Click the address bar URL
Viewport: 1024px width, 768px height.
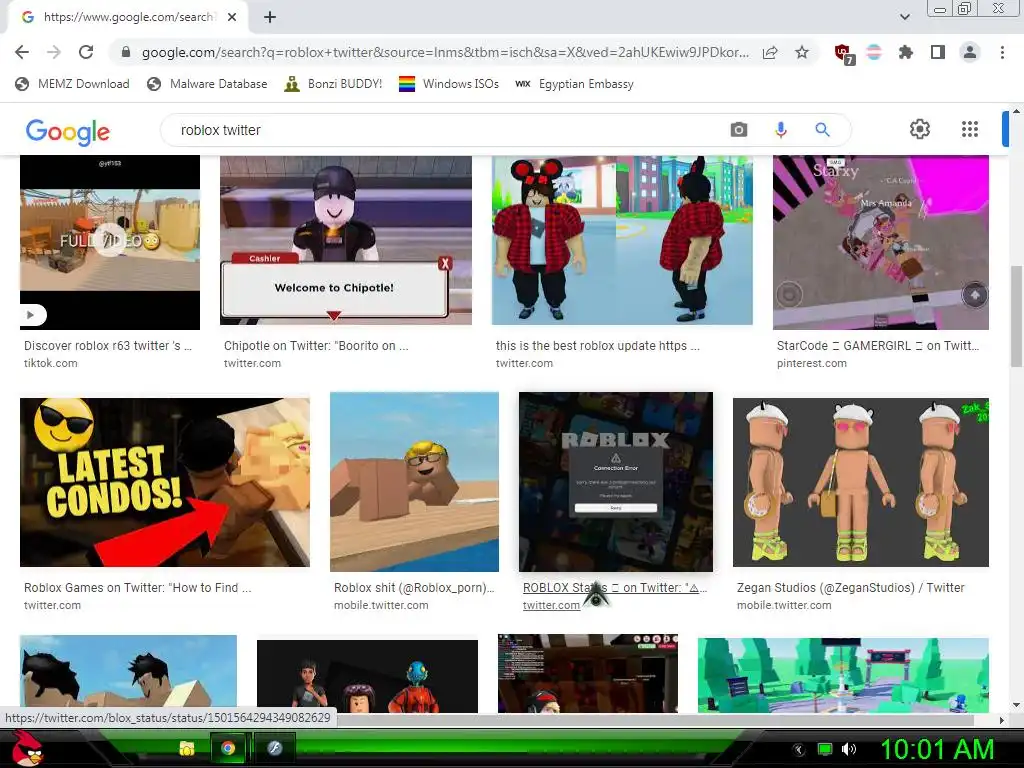point(445,52)
